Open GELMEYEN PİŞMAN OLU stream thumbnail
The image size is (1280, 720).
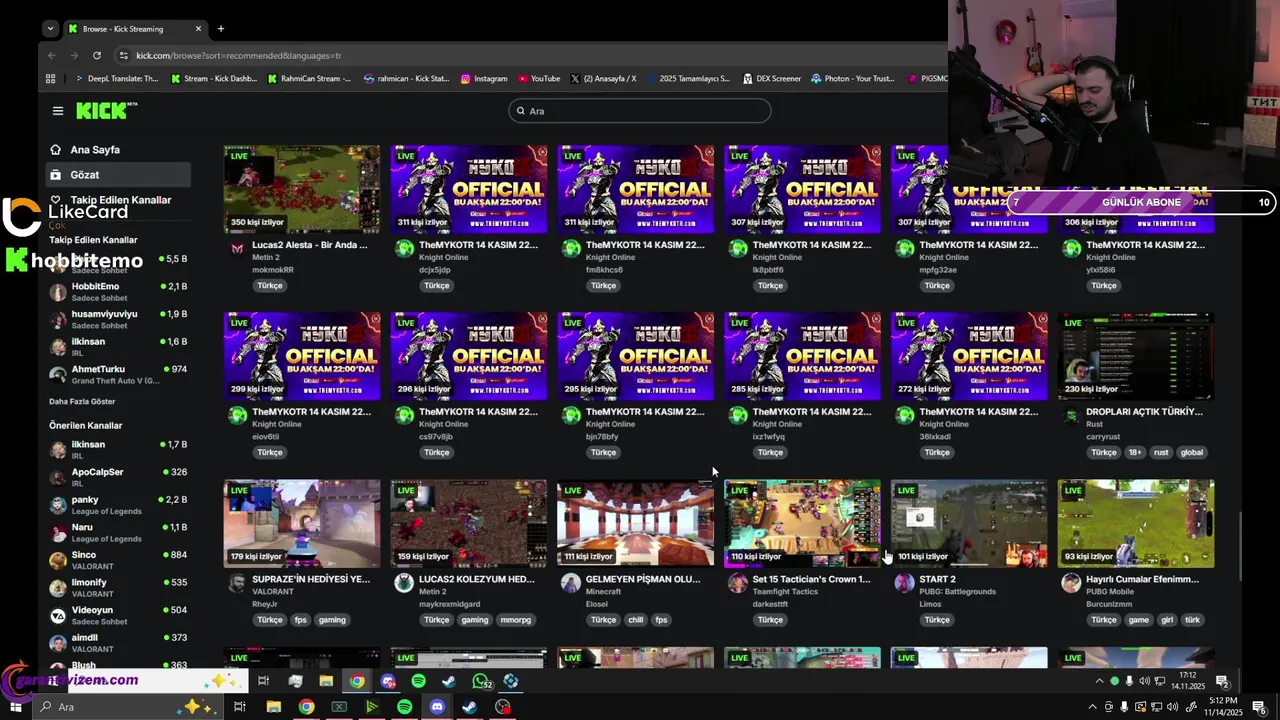(x=636, y=523)
